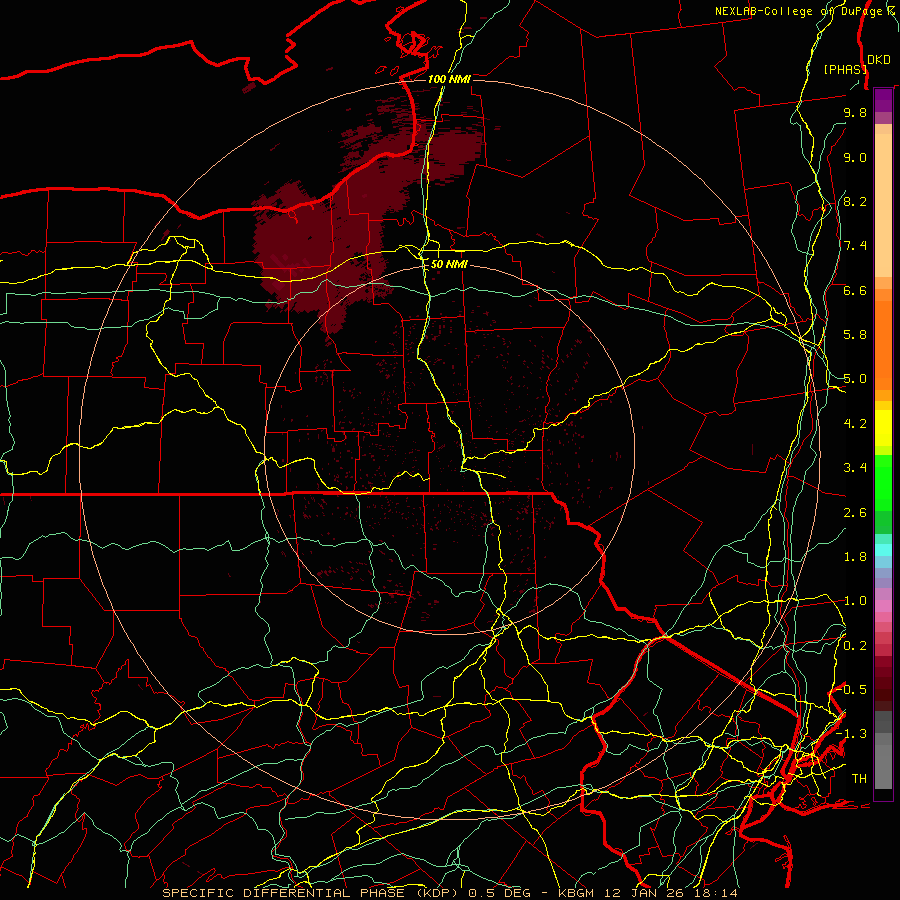The height and width of the screenshot is (900, 900).
Task: Select the 1.8 legend value
Action: pyautogui.click(x=855, y=557)
